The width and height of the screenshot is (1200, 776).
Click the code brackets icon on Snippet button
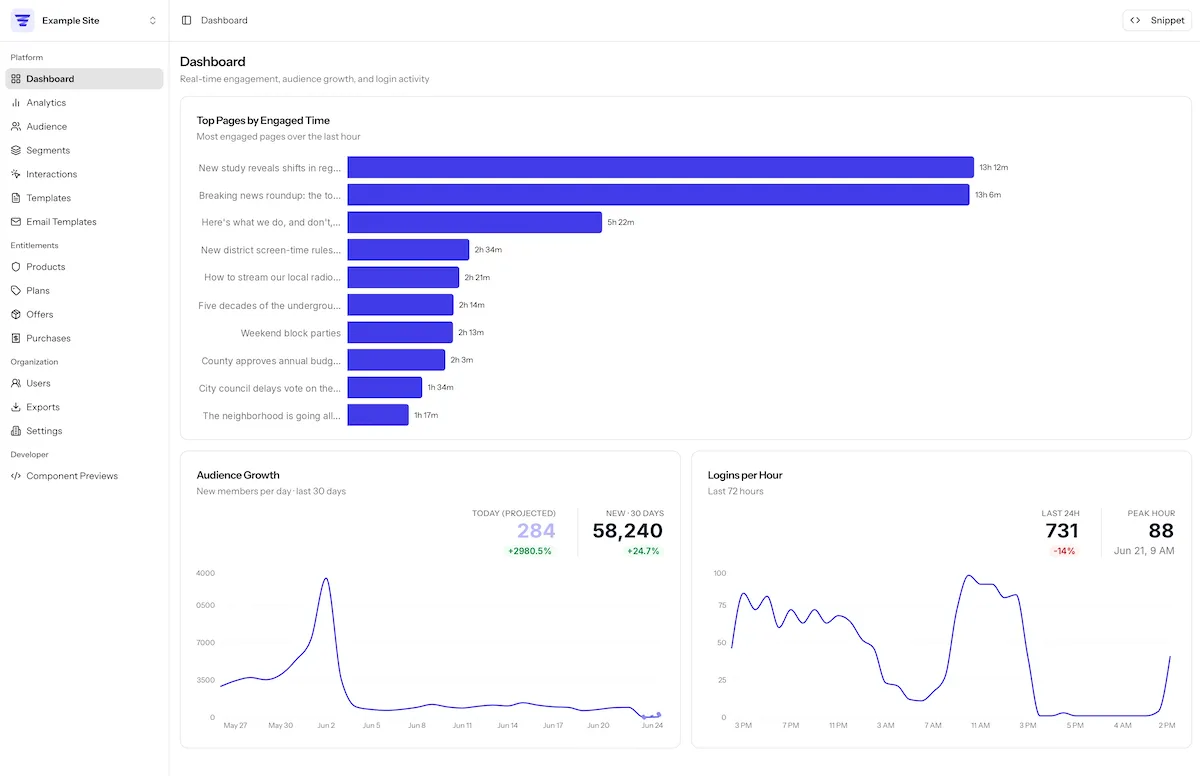point(1135,20)
